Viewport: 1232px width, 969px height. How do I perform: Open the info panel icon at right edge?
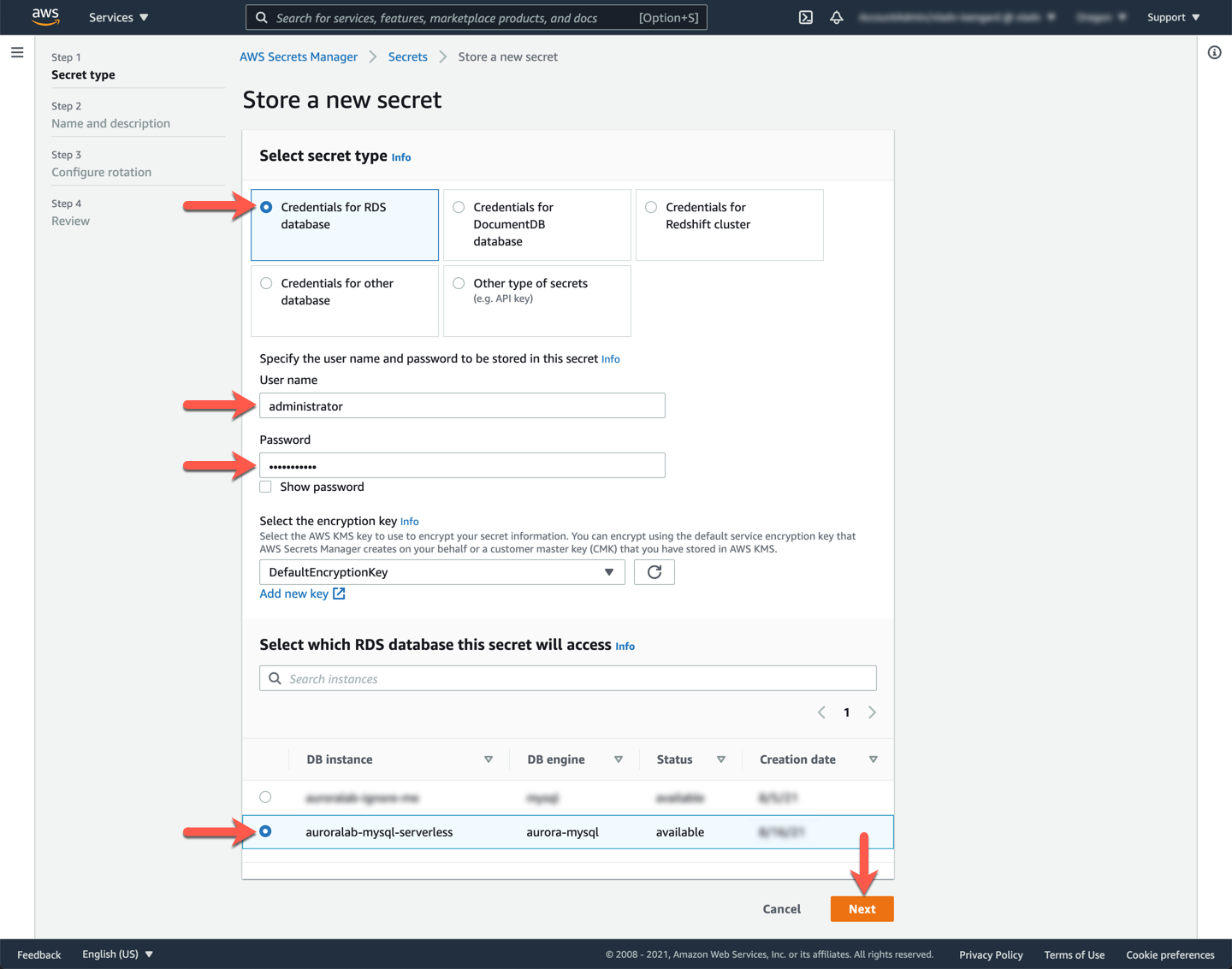tap(1214, 53)
